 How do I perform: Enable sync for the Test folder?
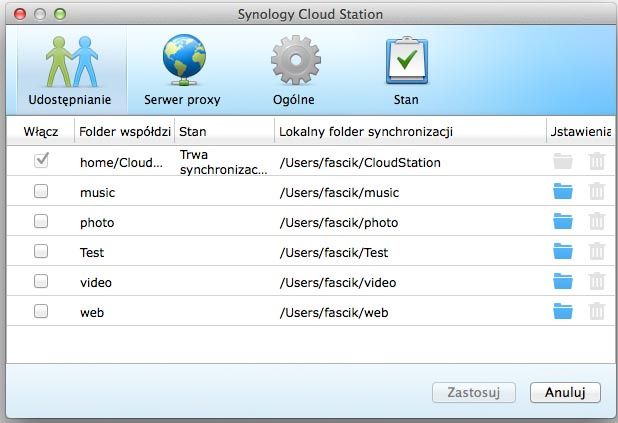pos(41,251)
